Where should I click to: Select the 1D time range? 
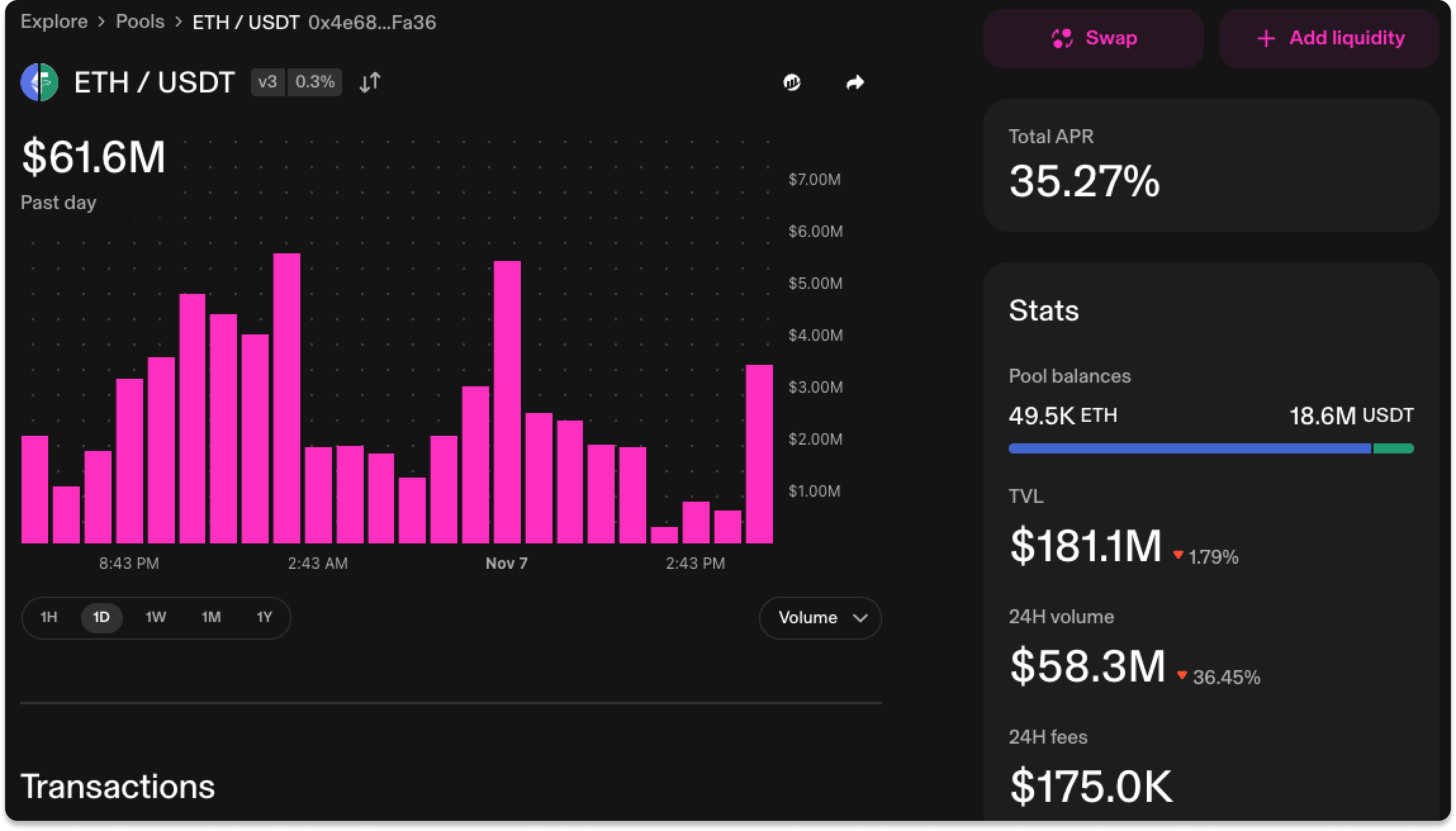pos(101,618)
